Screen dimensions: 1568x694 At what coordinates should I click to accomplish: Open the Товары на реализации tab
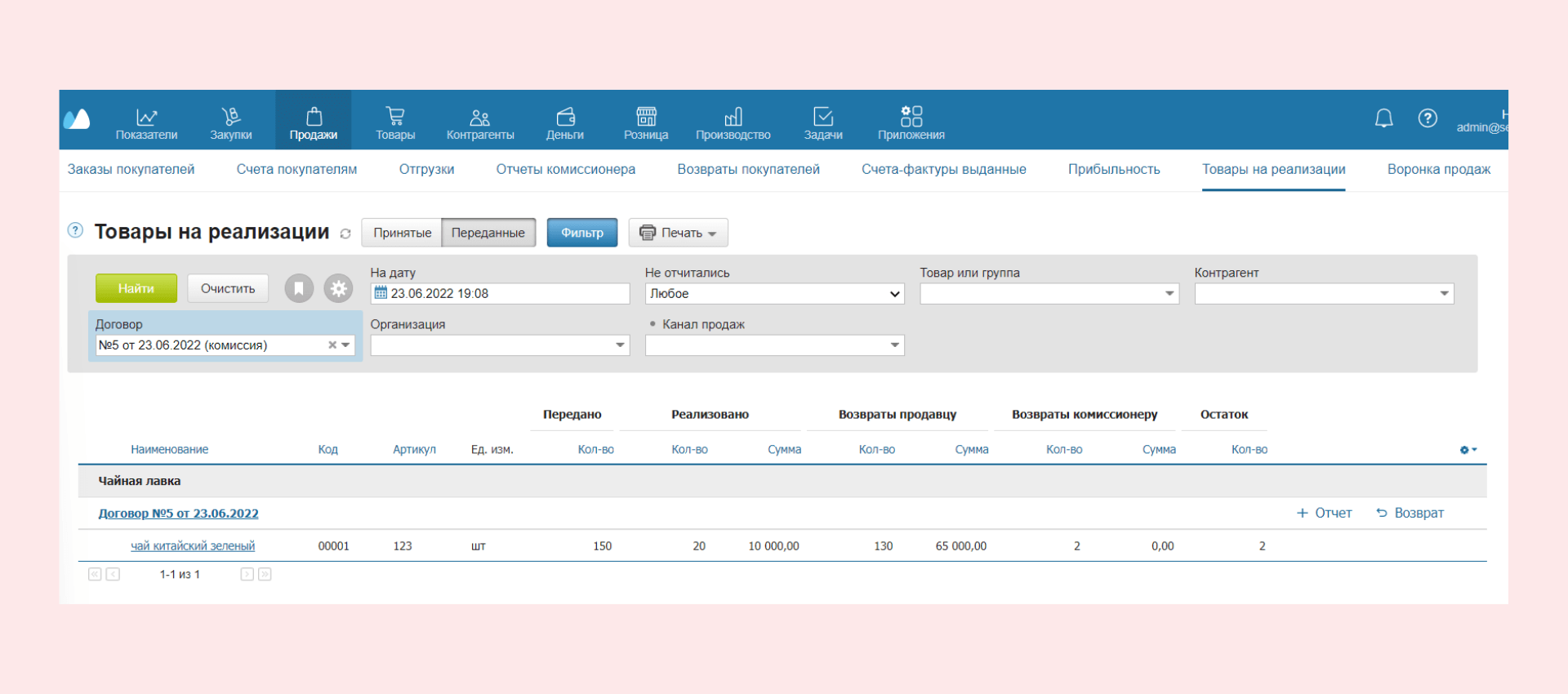coord(1273,169)
